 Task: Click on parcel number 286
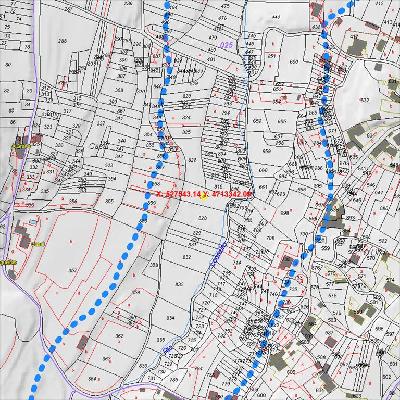point(62,41)
